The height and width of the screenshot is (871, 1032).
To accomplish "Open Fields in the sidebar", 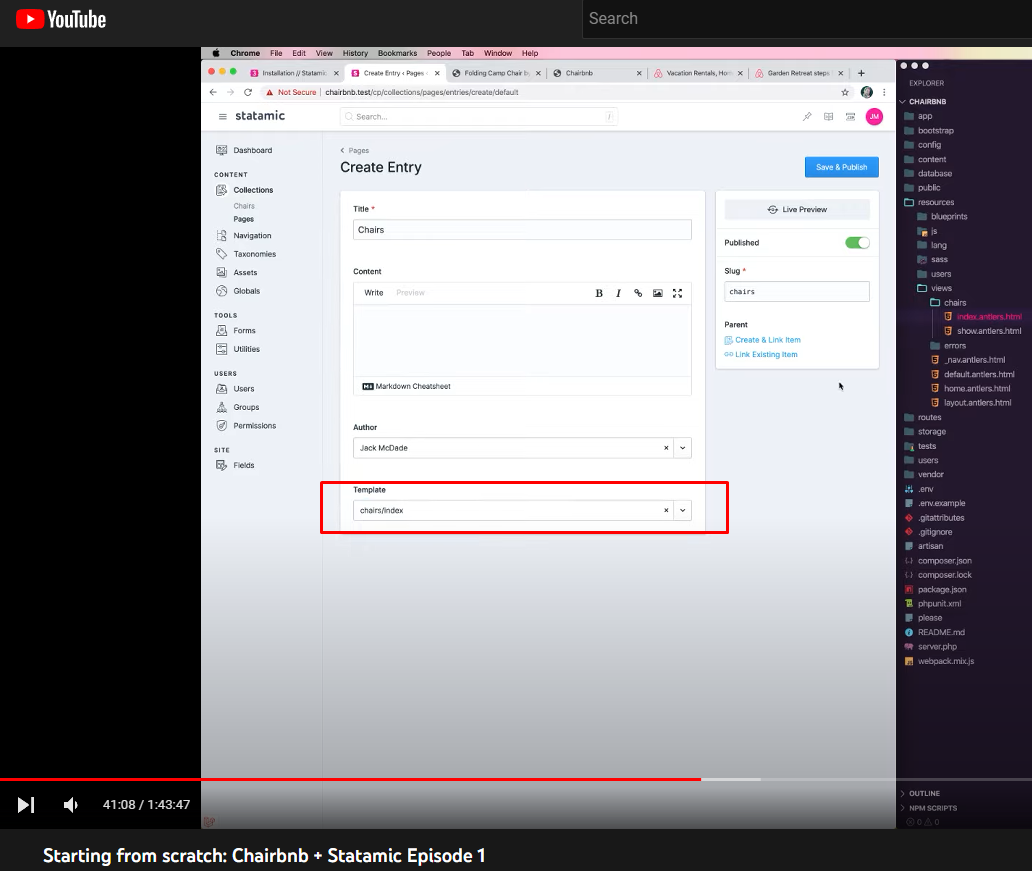I will pyautogui.click(x=234, y=465).
